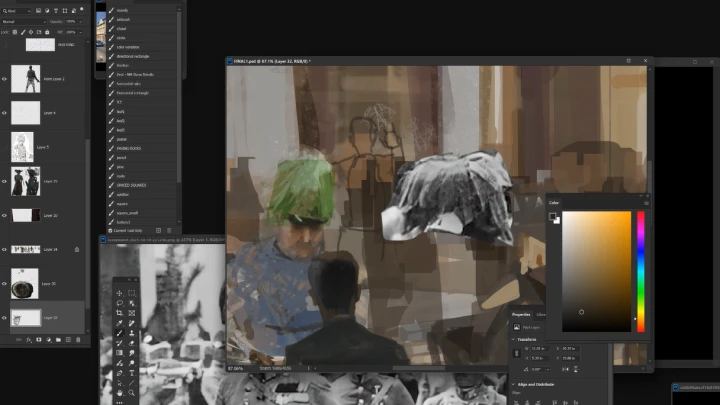Toggle filter for pixel layers
Screen dimensions: 720x405
[39, 11]
